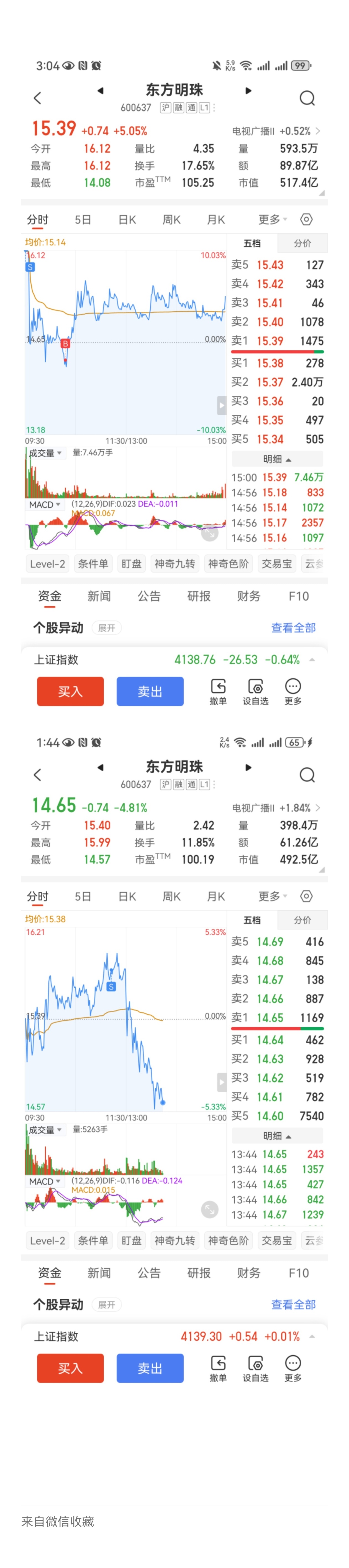Switch to 日K tab in 3:04 screenshot

click(127, 220)
